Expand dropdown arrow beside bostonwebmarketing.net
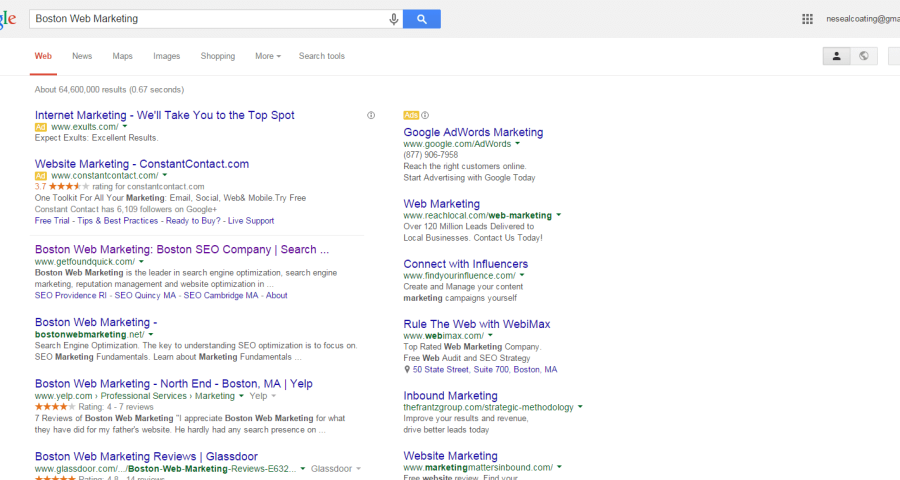 (x=151, y=335)
